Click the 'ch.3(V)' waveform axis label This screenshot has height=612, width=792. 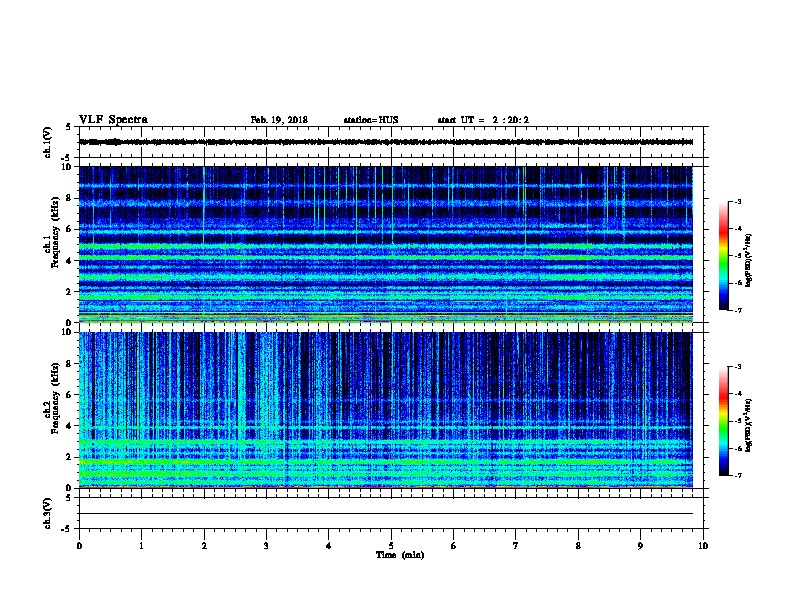click(x=47, y=513)
